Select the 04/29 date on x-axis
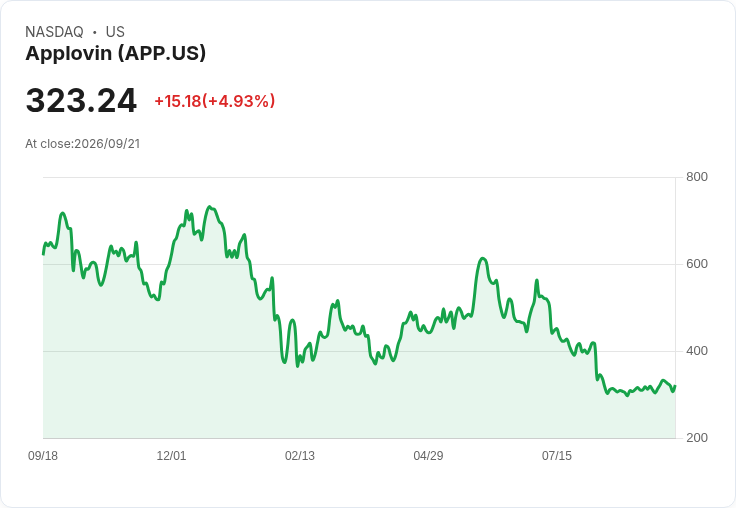The height and width of the screenshot is (508, 736). 428,455
